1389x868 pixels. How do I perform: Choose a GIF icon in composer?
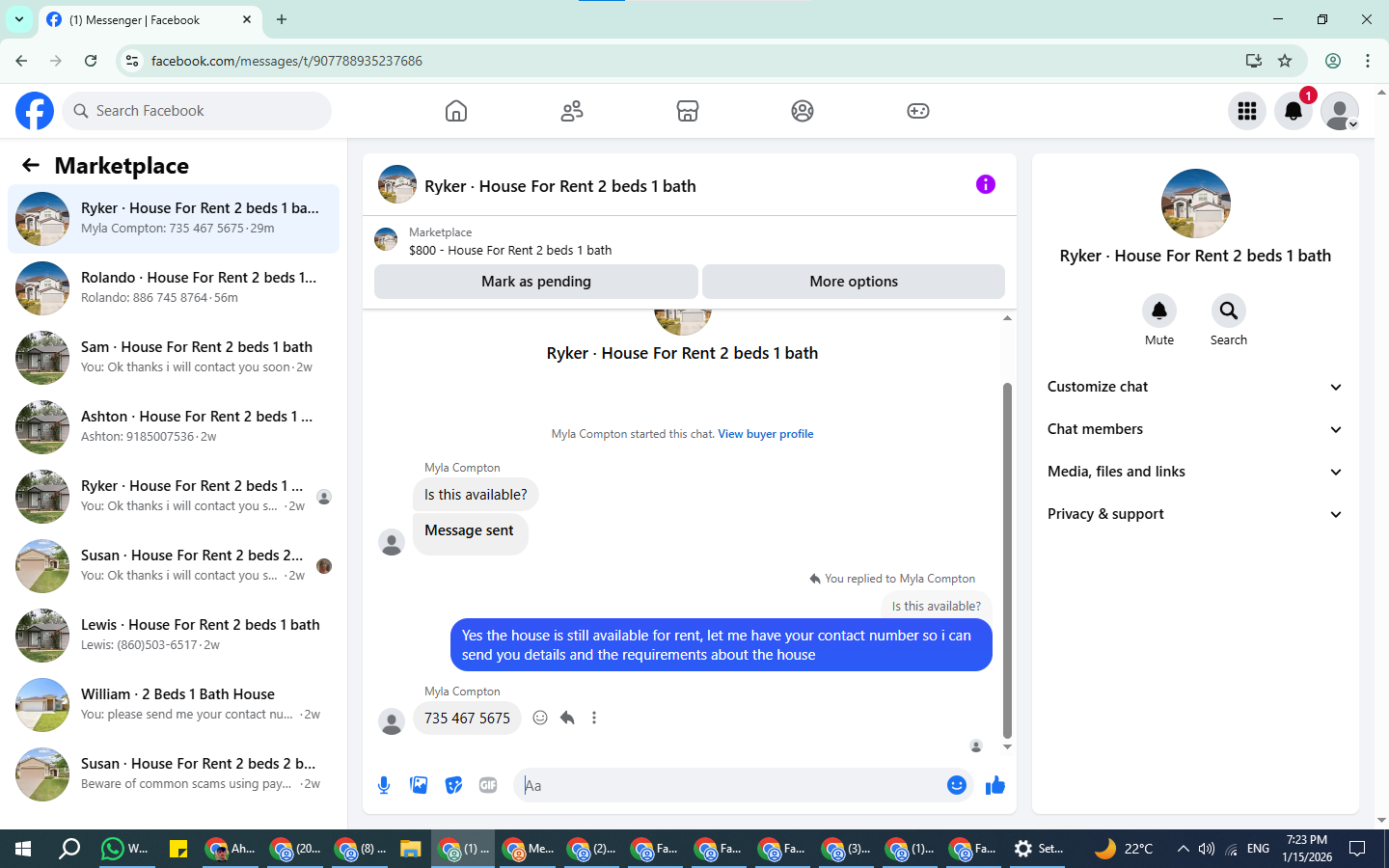pos(488,785)
